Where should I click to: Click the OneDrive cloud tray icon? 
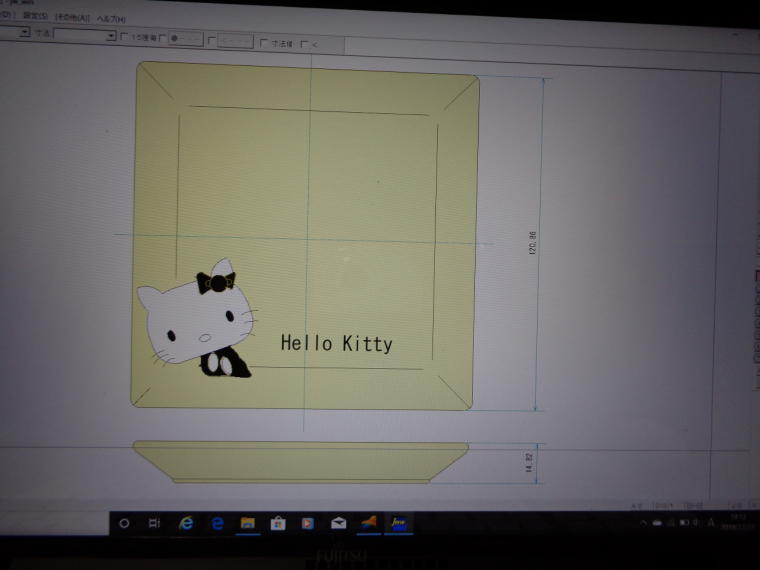pyautogui.click(x=657, y=523)
